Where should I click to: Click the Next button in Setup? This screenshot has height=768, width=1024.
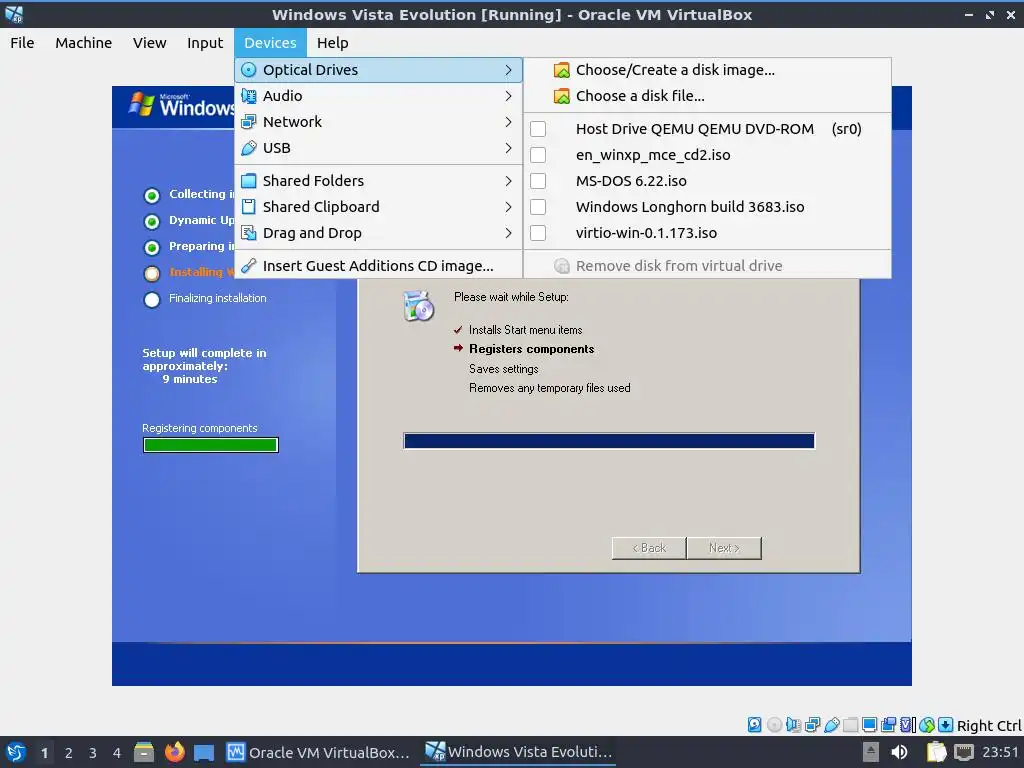[x=724, y=549]
